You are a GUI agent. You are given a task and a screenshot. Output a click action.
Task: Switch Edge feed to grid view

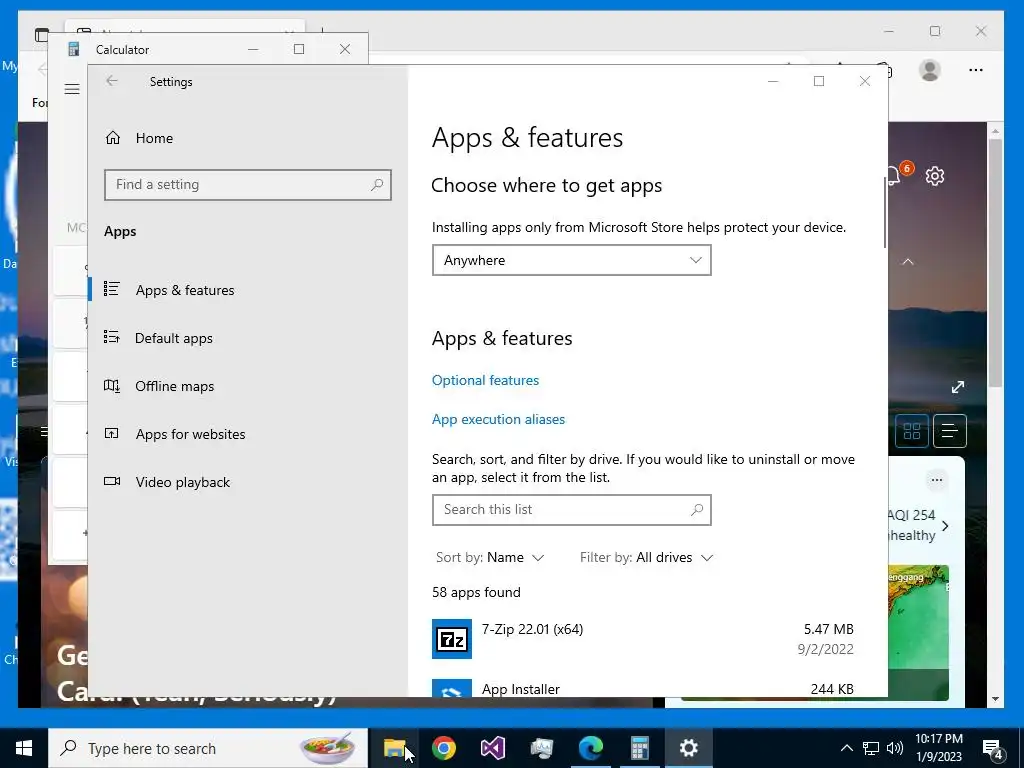point(912,431)
